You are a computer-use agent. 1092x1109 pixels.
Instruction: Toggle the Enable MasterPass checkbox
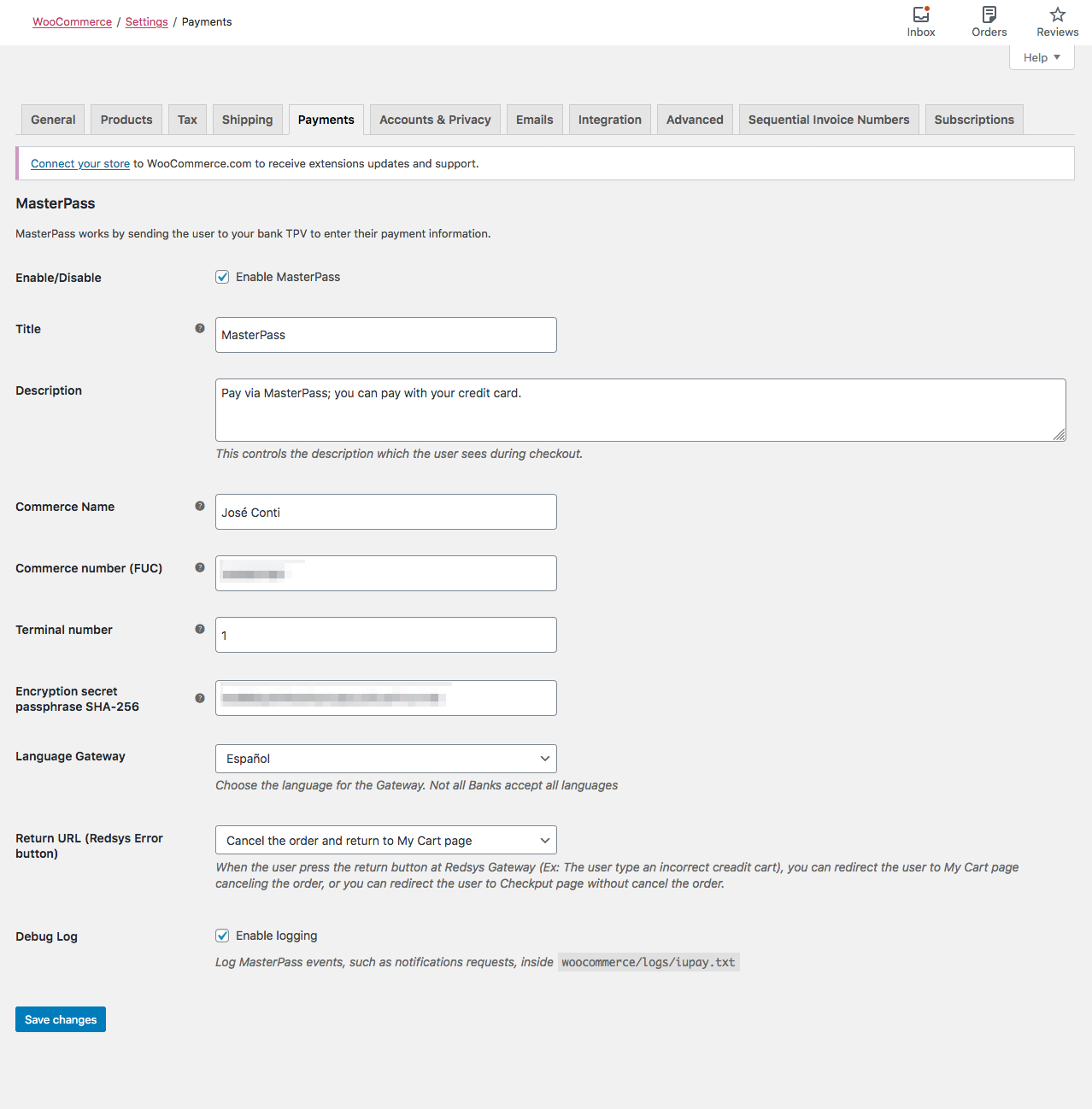pyautogui.click(x=222, y=277)
